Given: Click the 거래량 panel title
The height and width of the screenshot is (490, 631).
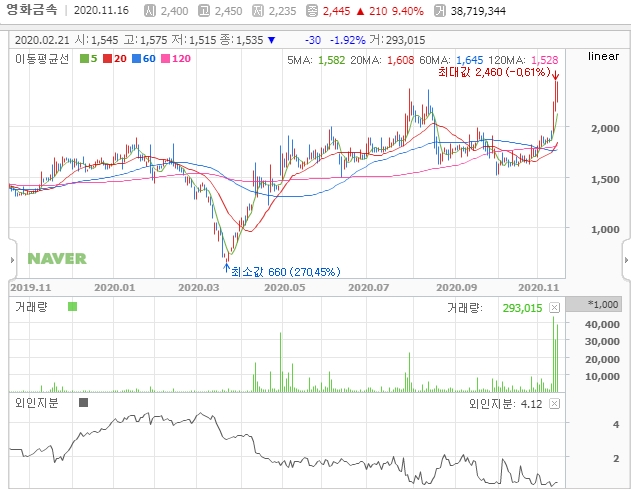Looking at the screenshot, I should coord(31,307).
